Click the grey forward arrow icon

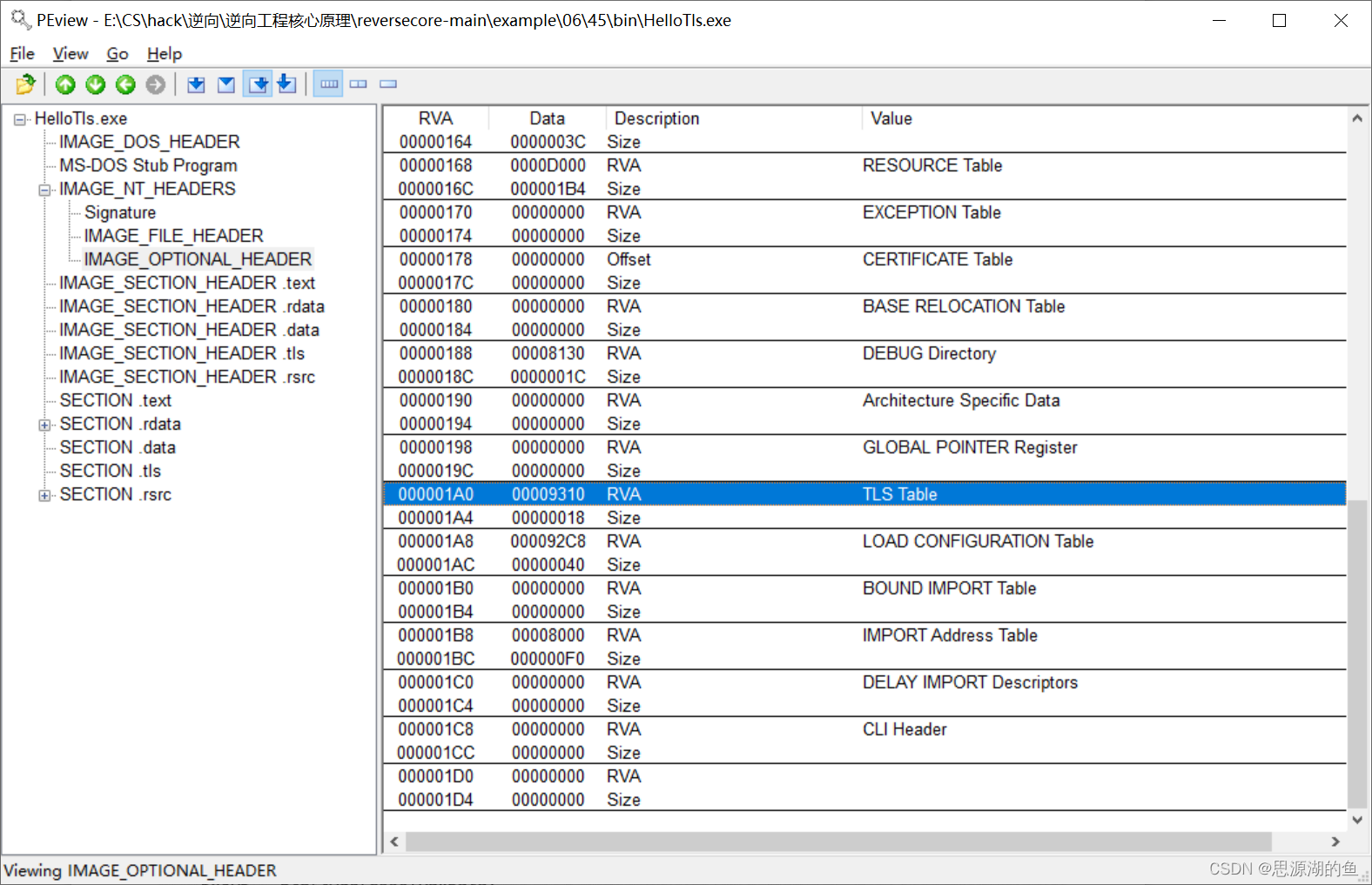coord(156,84)
